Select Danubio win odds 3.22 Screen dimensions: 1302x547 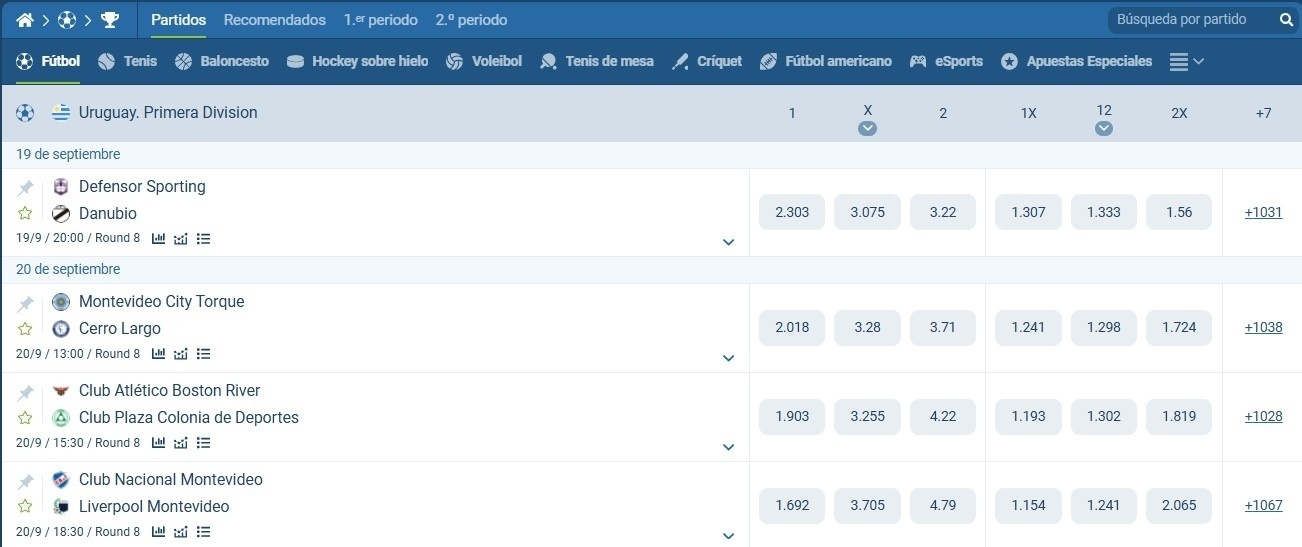(x=943, y=212)
